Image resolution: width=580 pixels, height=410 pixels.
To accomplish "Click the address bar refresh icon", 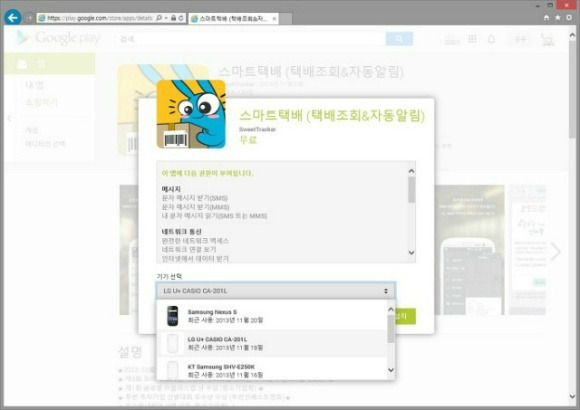I will click(181, 18).
